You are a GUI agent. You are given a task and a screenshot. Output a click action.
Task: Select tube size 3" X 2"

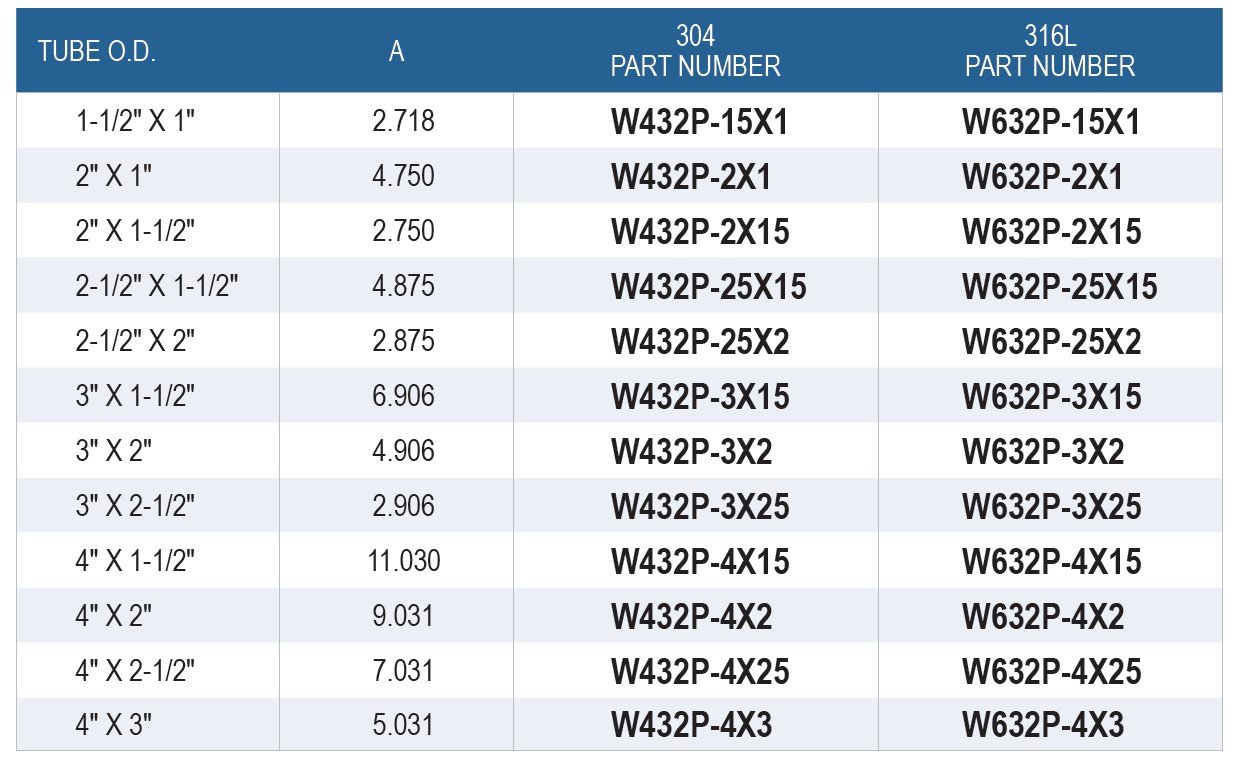coord(113,452)
